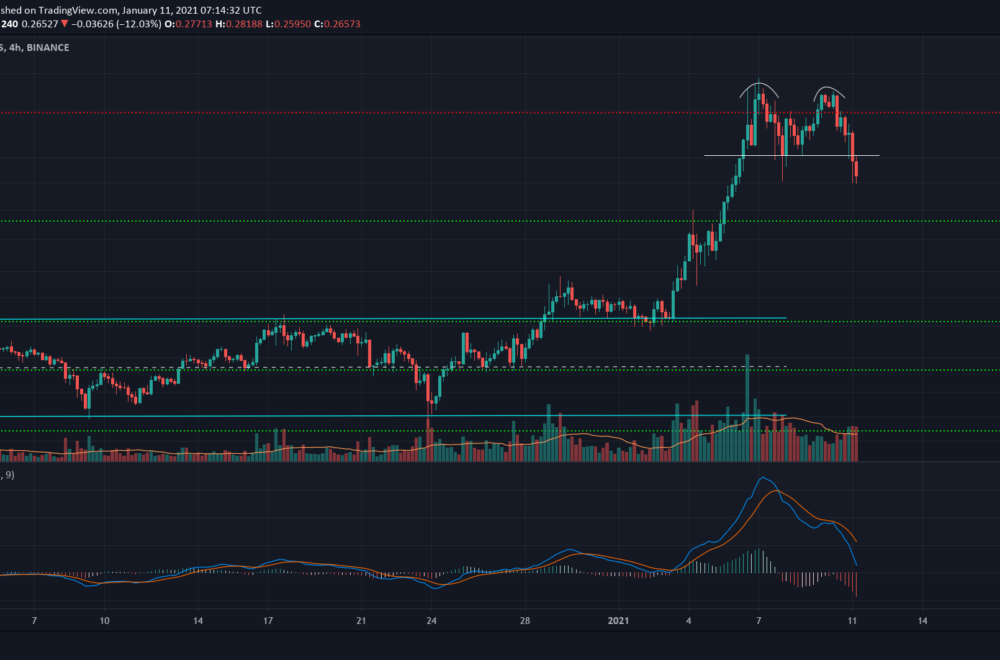Screen dimensions: 1000x660
Task: Select the white dashed horizontal line
Action: click(x=393, y=367)
